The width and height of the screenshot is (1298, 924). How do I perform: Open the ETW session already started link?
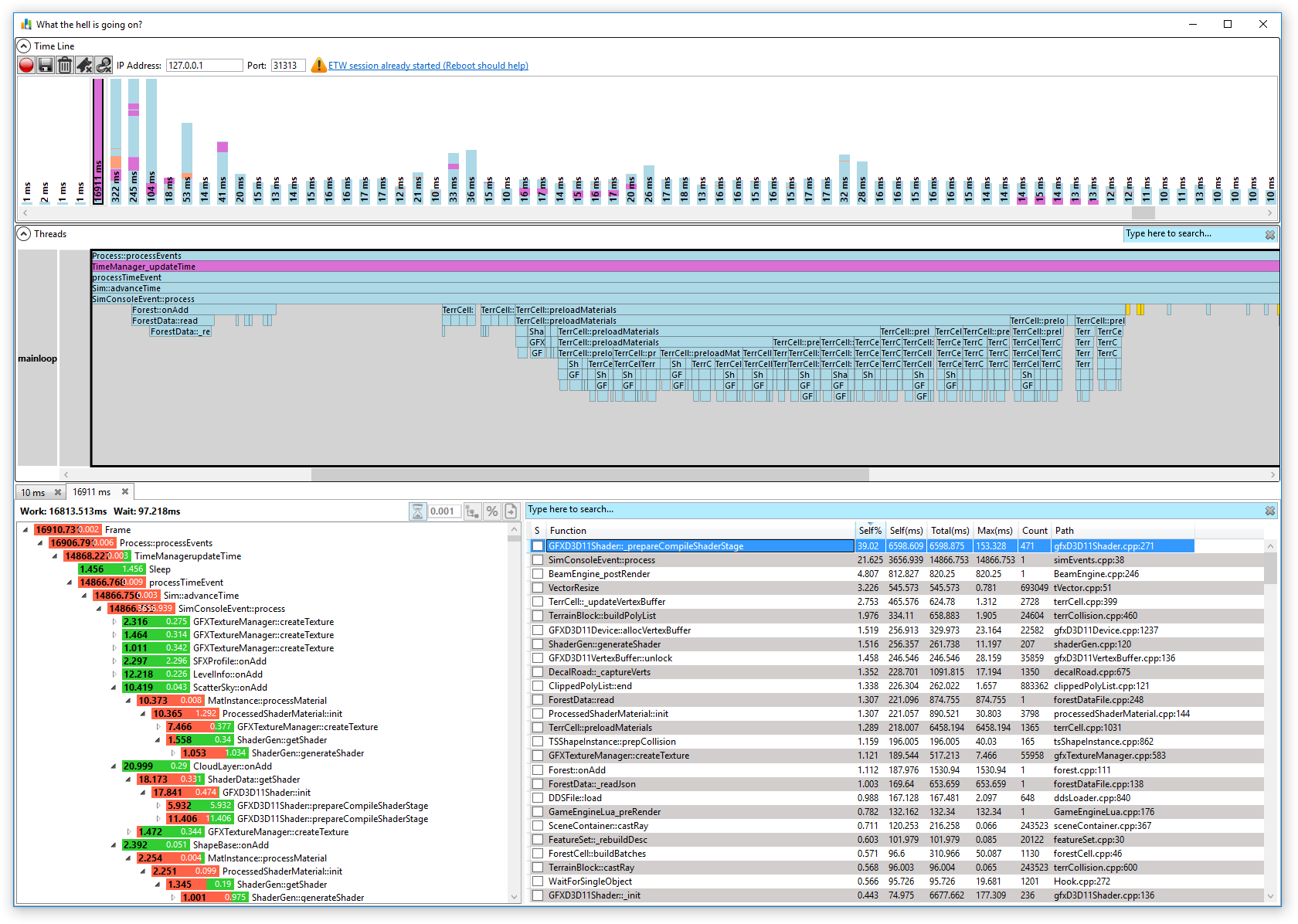[x=428, y=66]
